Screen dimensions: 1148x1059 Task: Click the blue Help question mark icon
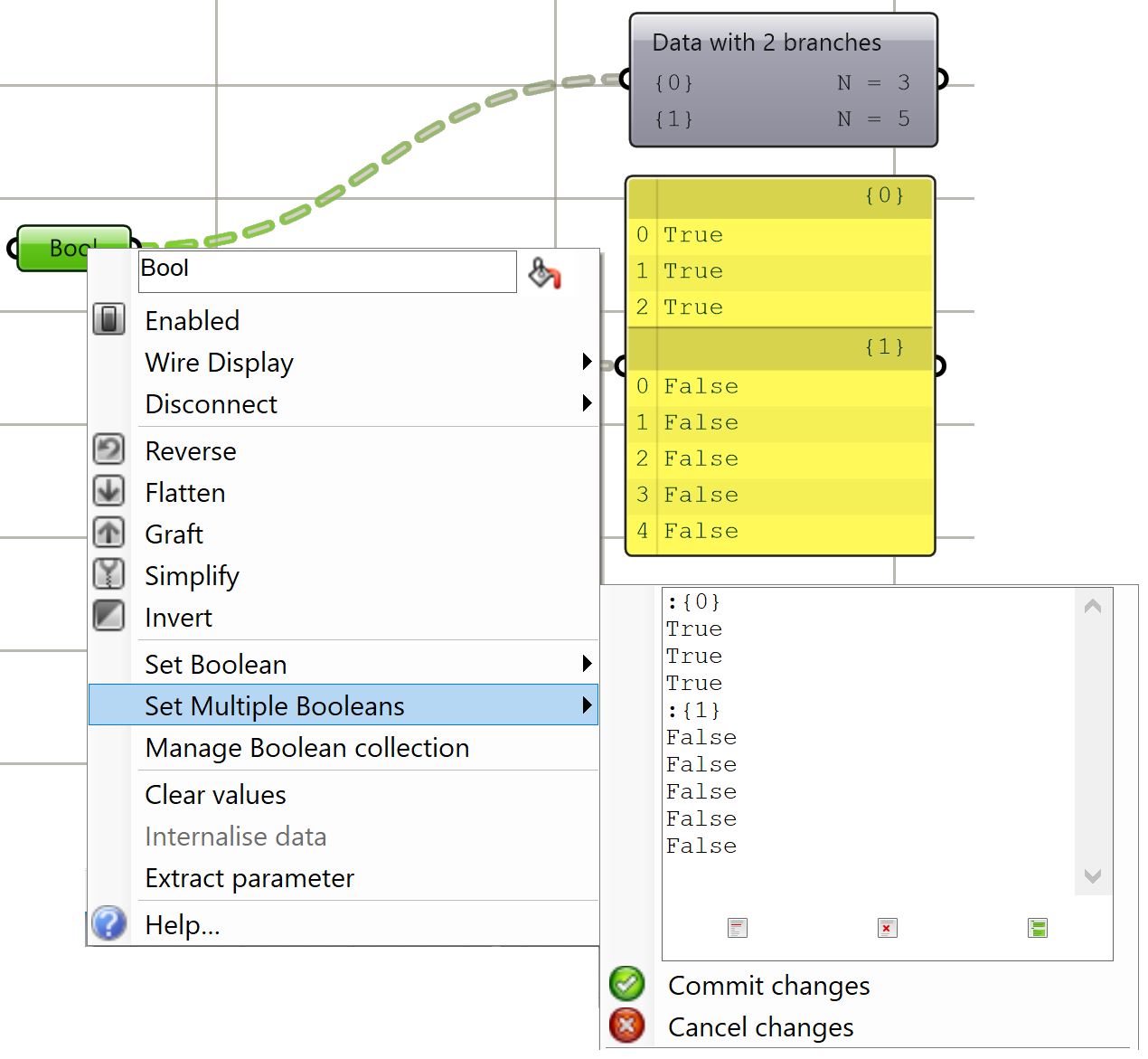coord(108,923)
